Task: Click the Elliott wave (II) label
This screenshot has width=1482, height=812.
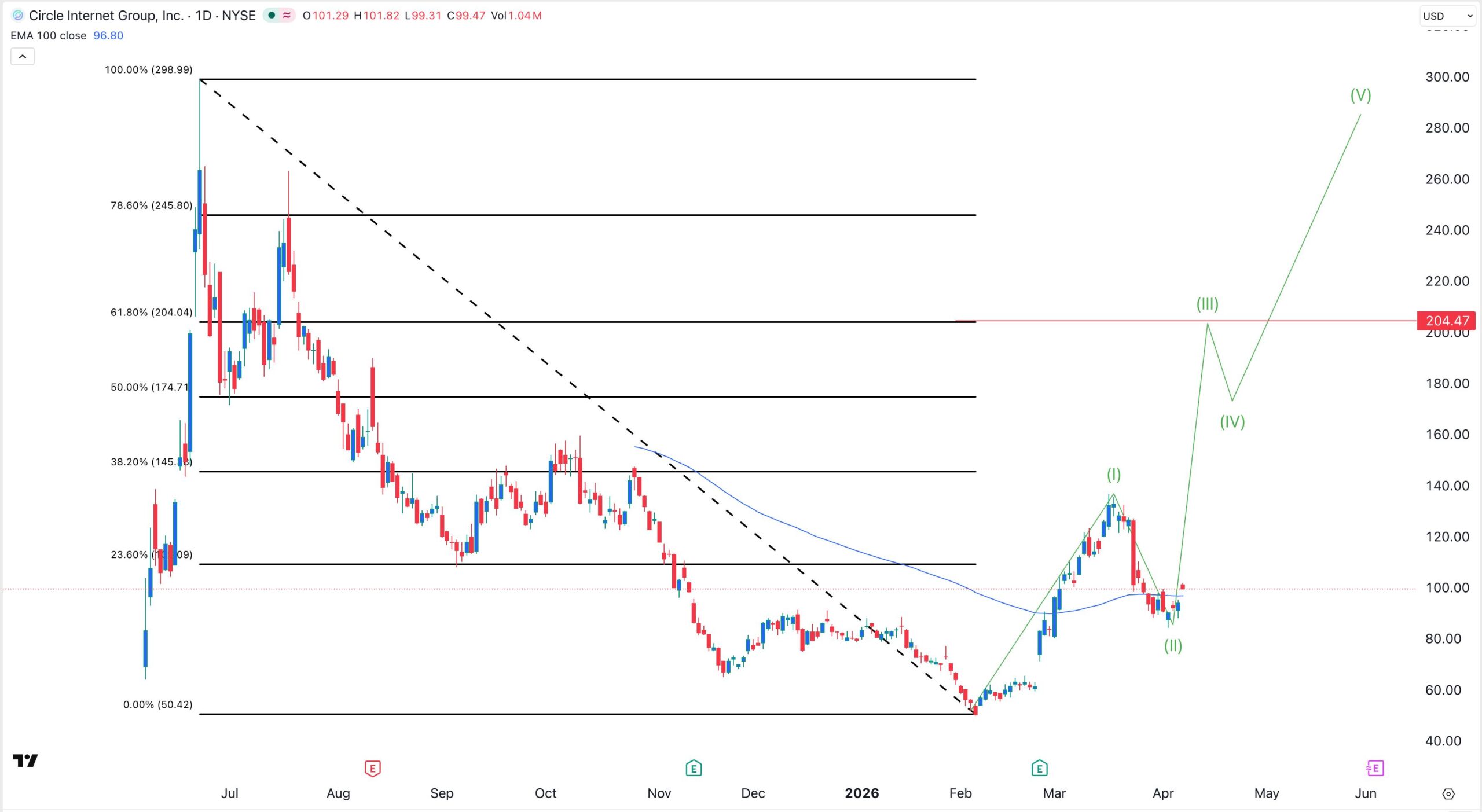Action: coord(1173,646)
